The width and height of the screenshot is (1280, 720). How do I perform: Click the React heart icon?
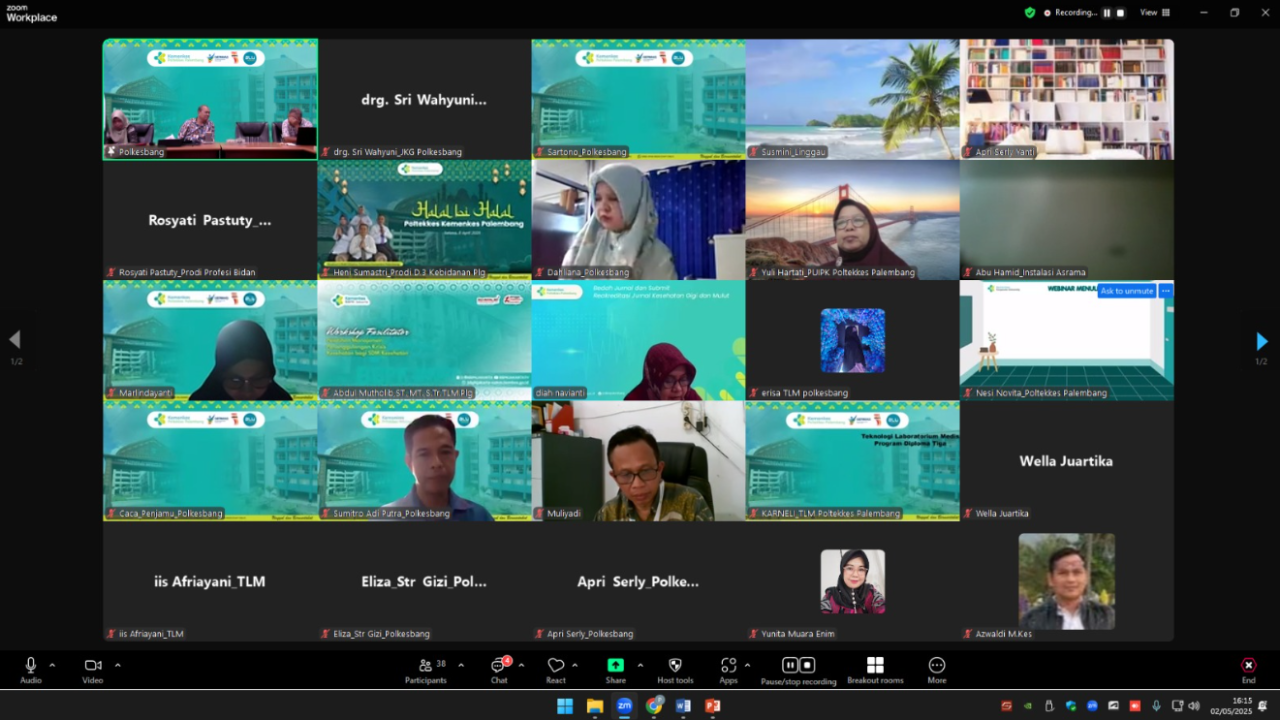click(556, 669)
